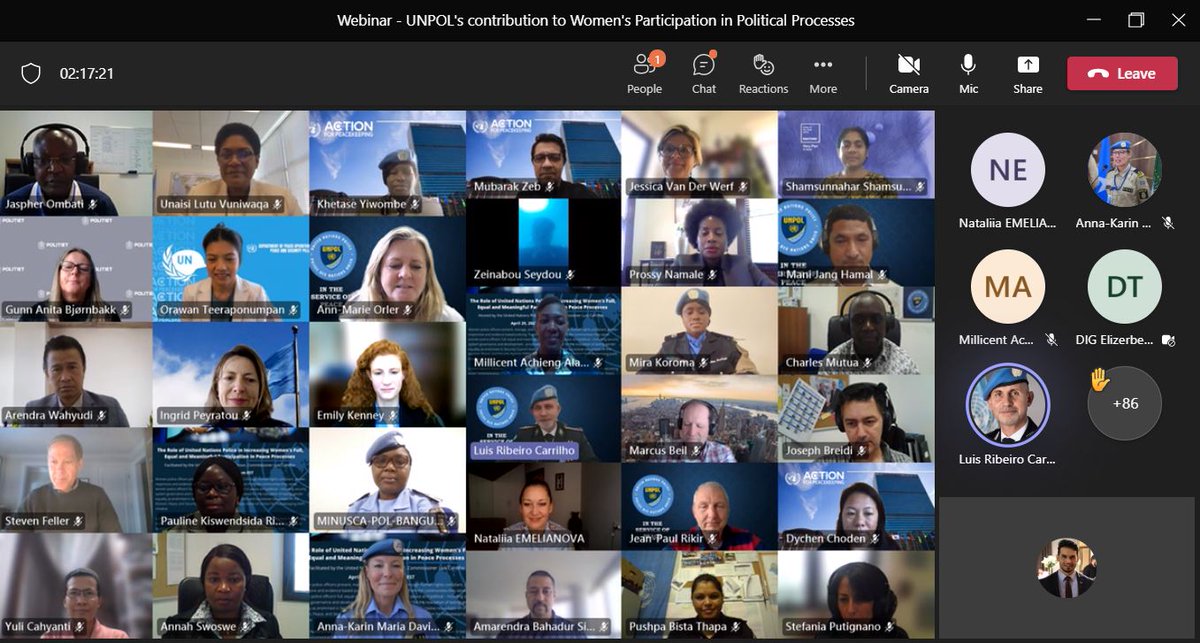Viewport: 1200px width, 643px height.
Task: Turn on the Camera
Action: 909,74
